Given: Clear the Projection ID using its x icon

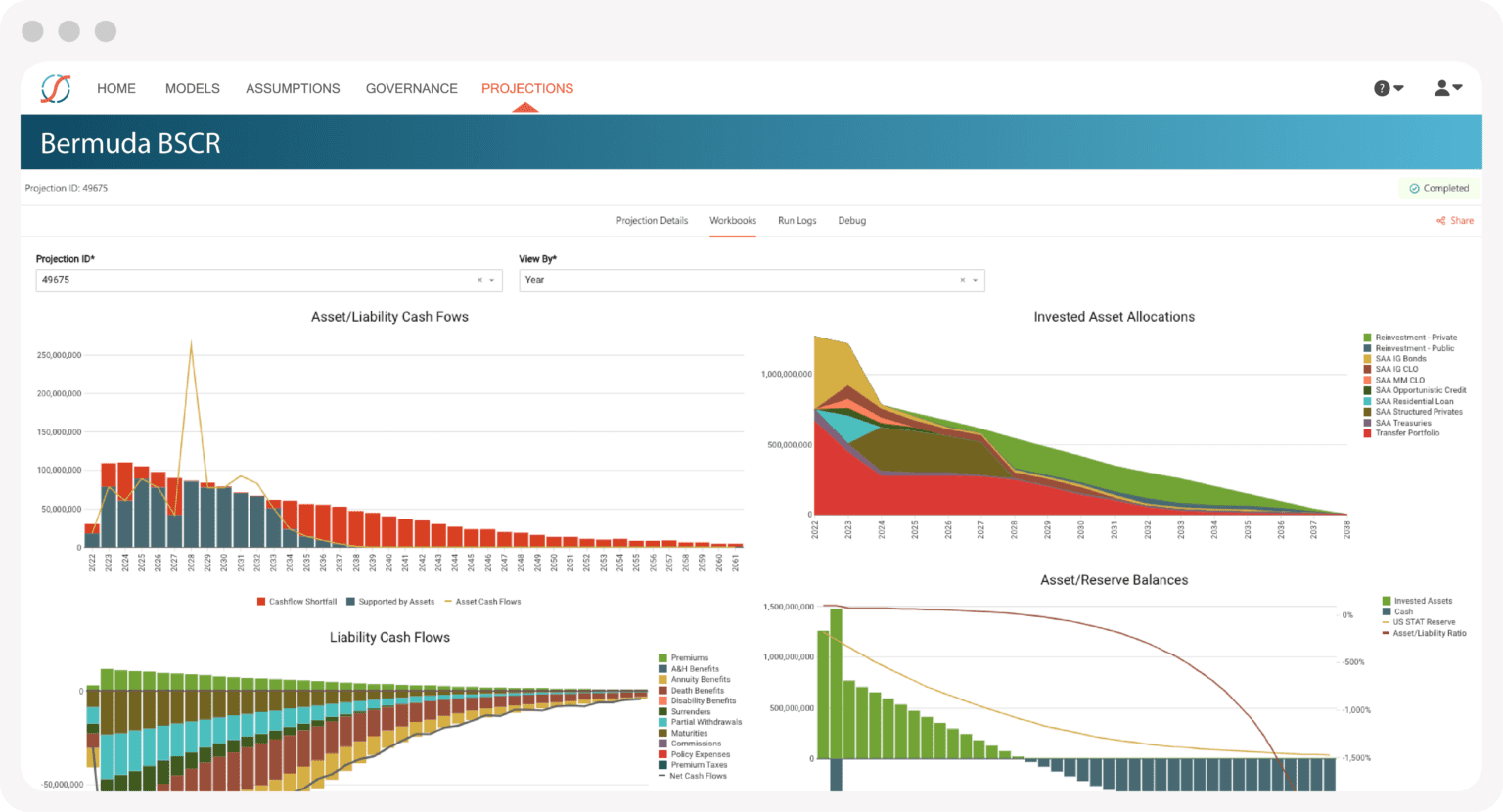Looking at the screenshot, I should tap(478, 280).
